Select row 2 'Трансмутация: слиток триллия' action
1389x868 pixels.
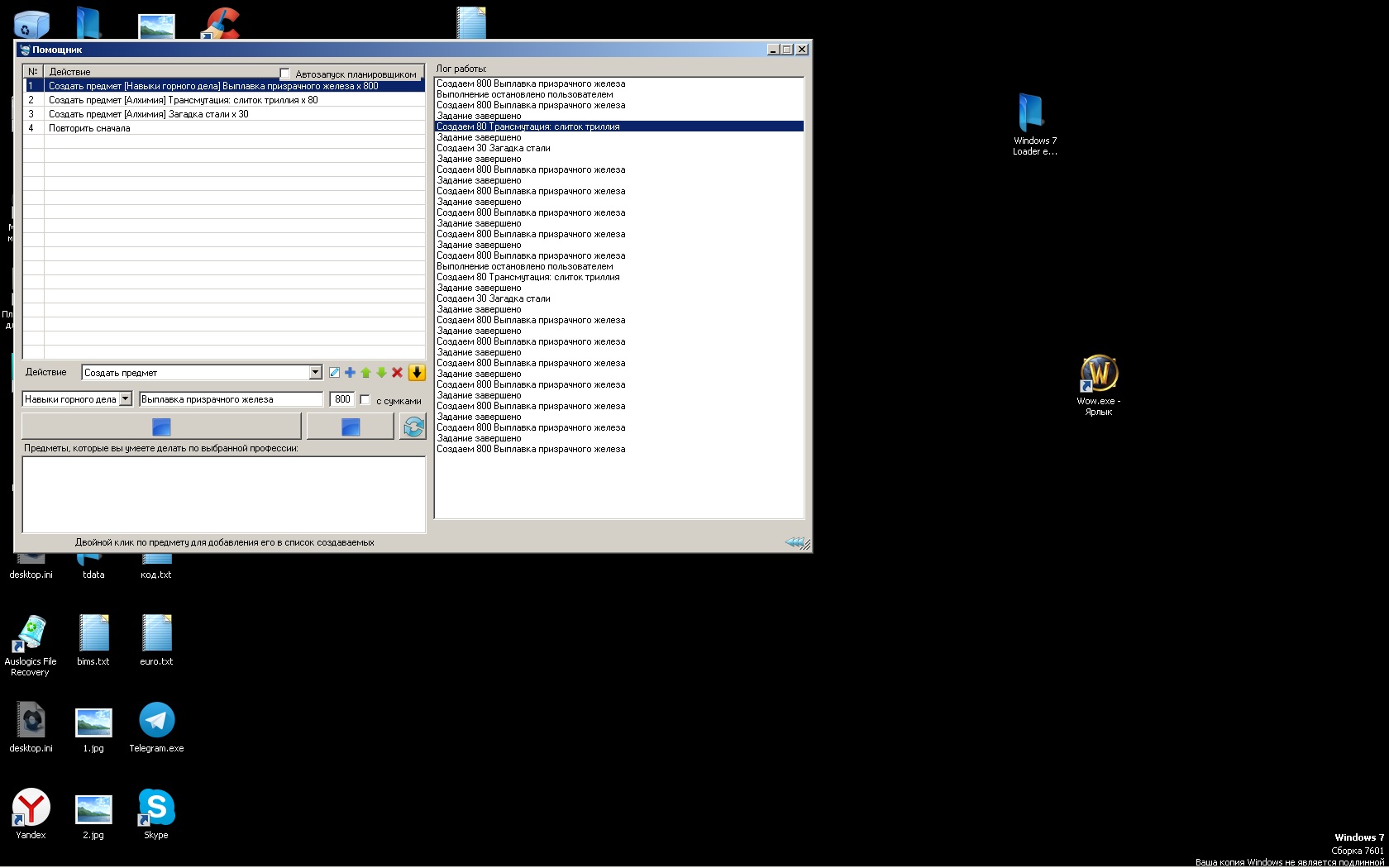coord(183,100)
